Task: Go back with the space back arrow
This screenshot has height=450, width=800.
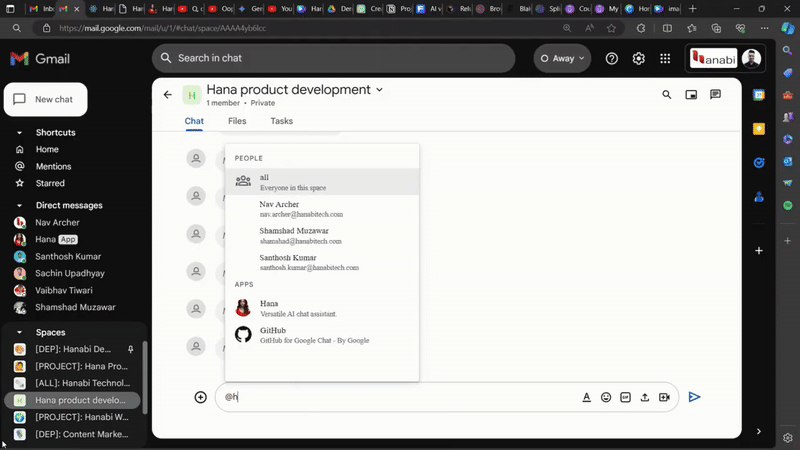Action: [168, 94]
